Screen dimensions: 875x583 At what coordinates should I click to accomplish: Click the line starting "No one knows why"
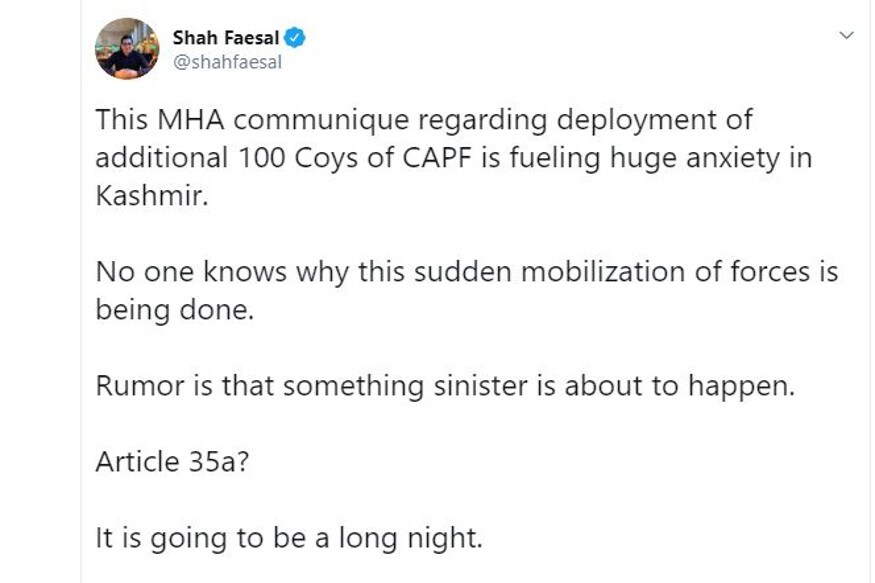pos(466,272)
